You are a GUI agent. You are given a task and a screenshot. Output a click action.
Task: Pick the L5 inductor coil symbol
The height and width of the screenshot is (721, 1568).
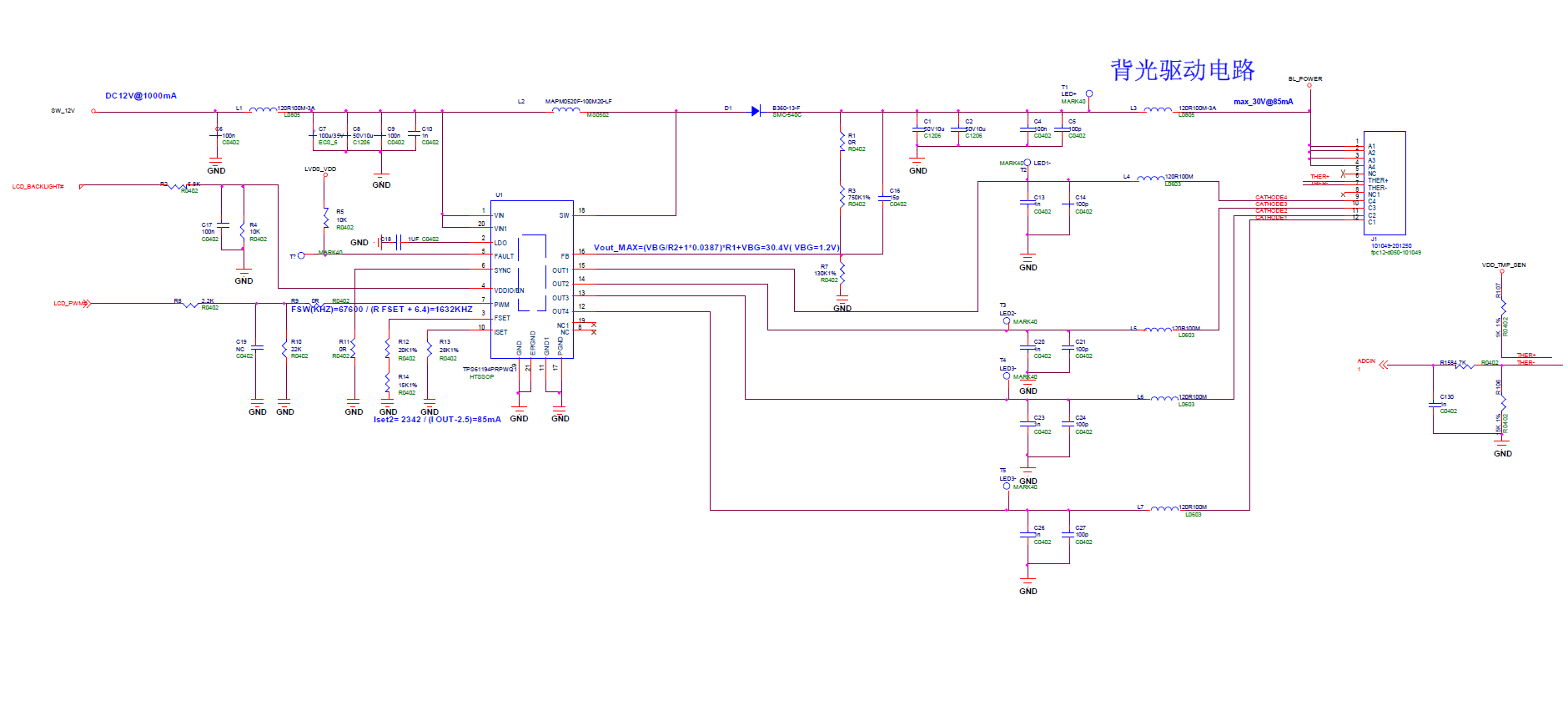[x=1157, y=330]
